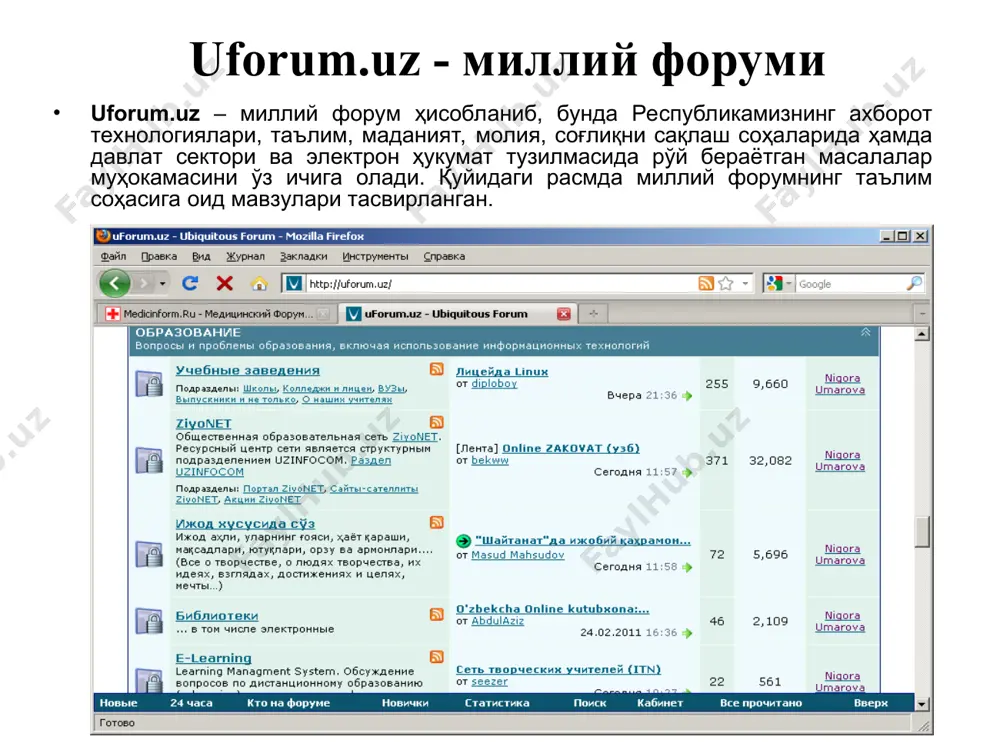The width and height of the screenshot is (1000, 750).
Task: Open the Online ZAKOVAT (узб) topic
Action: [571, 448]
